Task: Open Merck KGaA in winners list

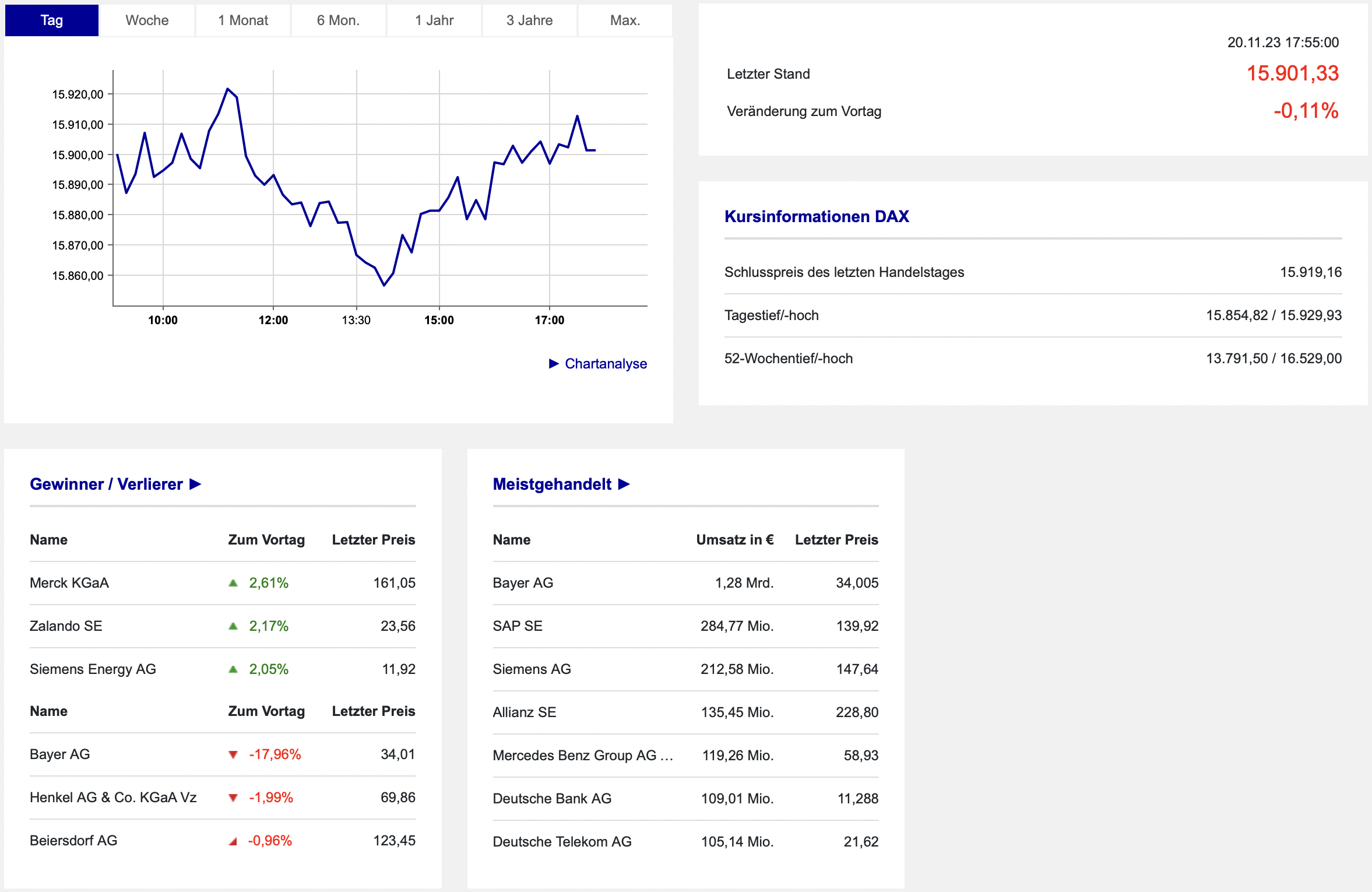Action: coord(69,583)
